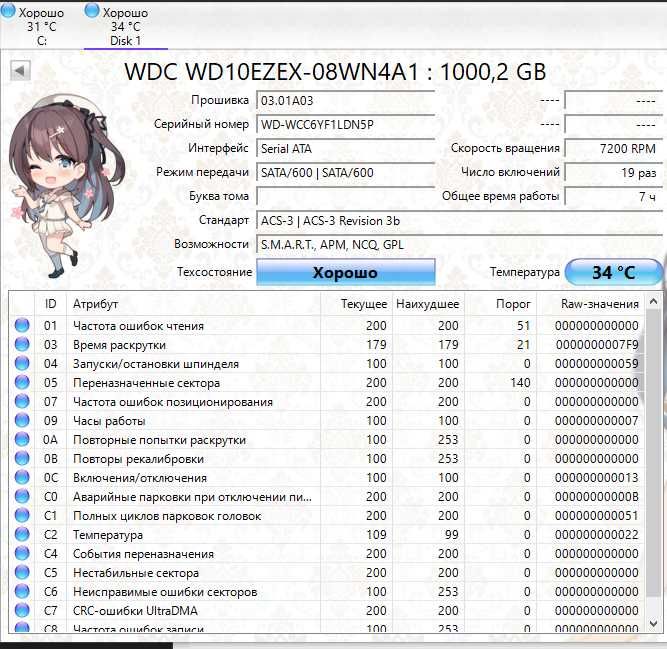Click the Атрибут column header

click(194, 304)
